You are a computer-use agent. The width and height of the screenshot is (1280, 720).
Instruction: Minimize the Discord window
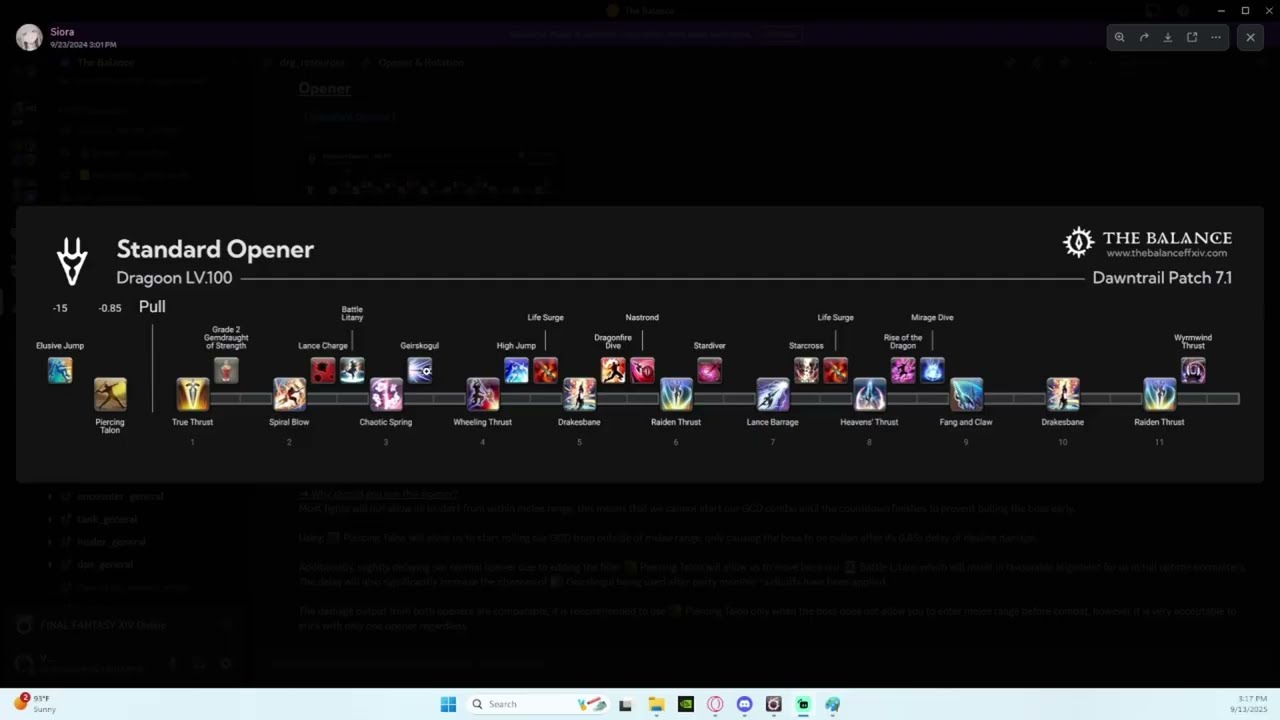point(1221,10)
